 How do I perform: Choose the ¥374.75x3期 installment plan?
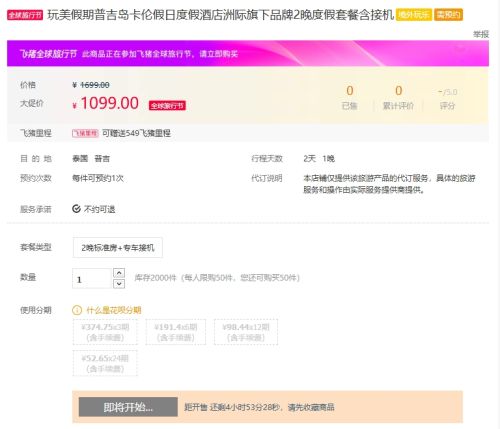coord(105,332)
